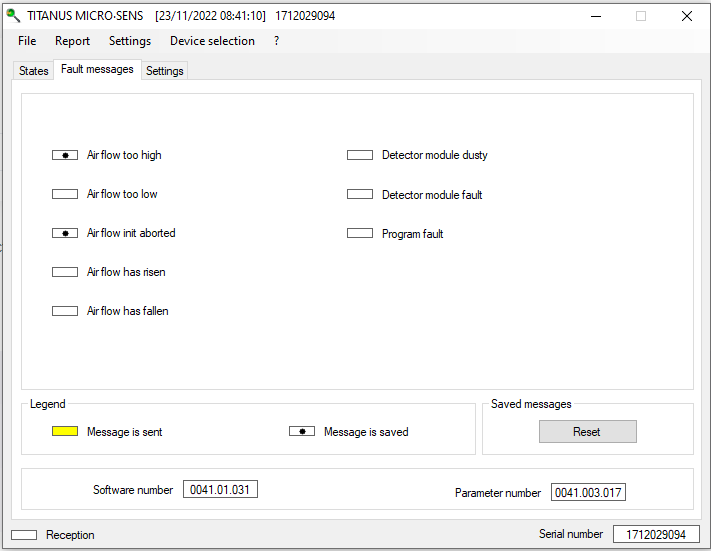Click the 'Saved messages' group title
This screenshot has height=551, width=711.
[x=531, y=404]
